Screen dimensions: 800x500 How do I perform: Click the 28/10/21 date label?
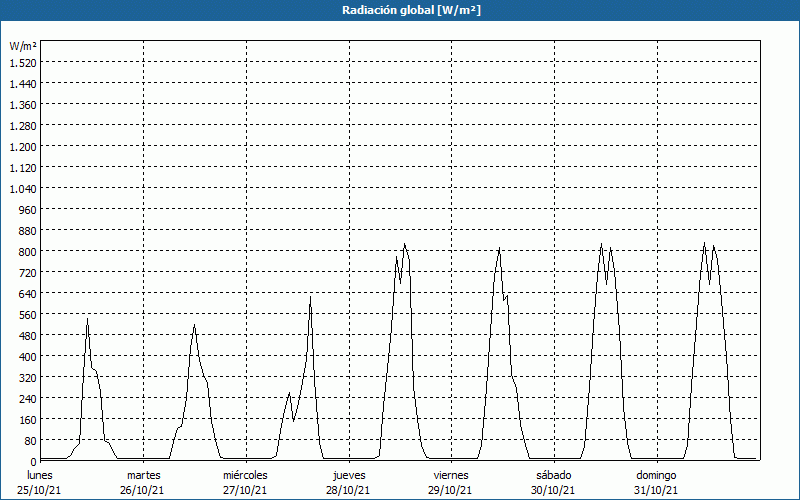tap(348, 490)
